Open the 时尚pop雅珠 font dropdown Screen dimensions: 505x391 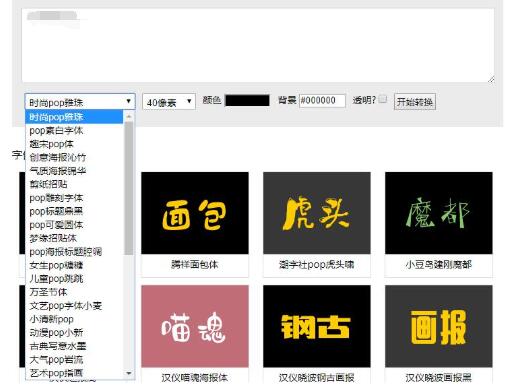pyautogui.click(x=80, y=102)
